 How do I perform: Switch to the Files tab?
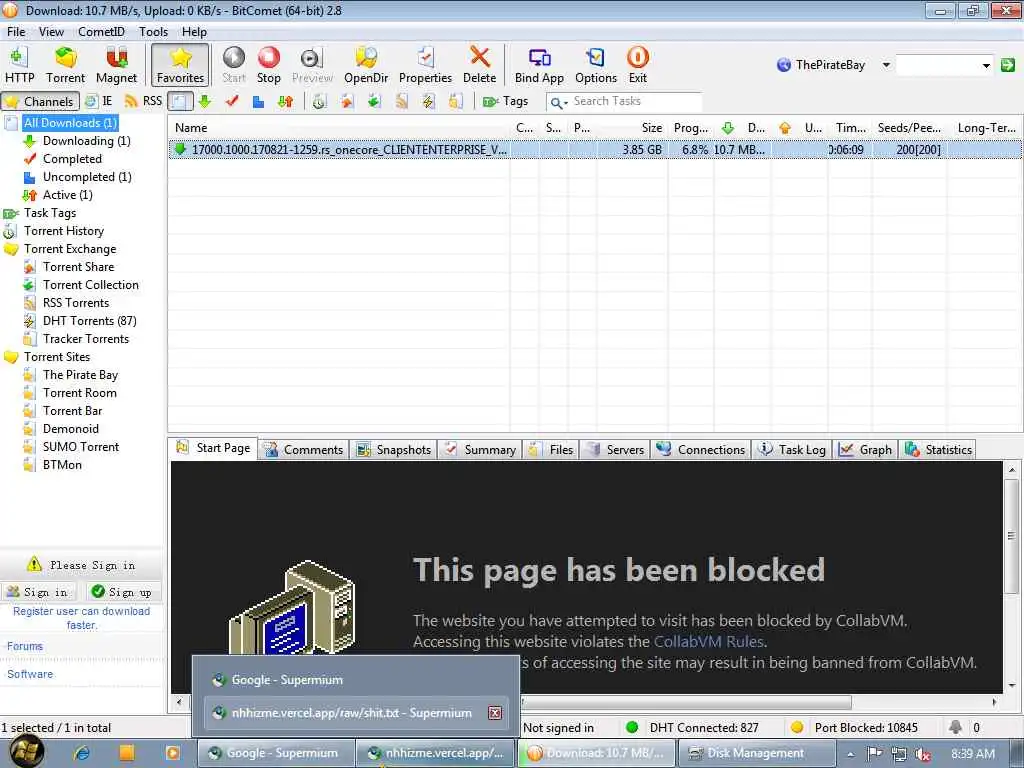(x=551, y=449)
